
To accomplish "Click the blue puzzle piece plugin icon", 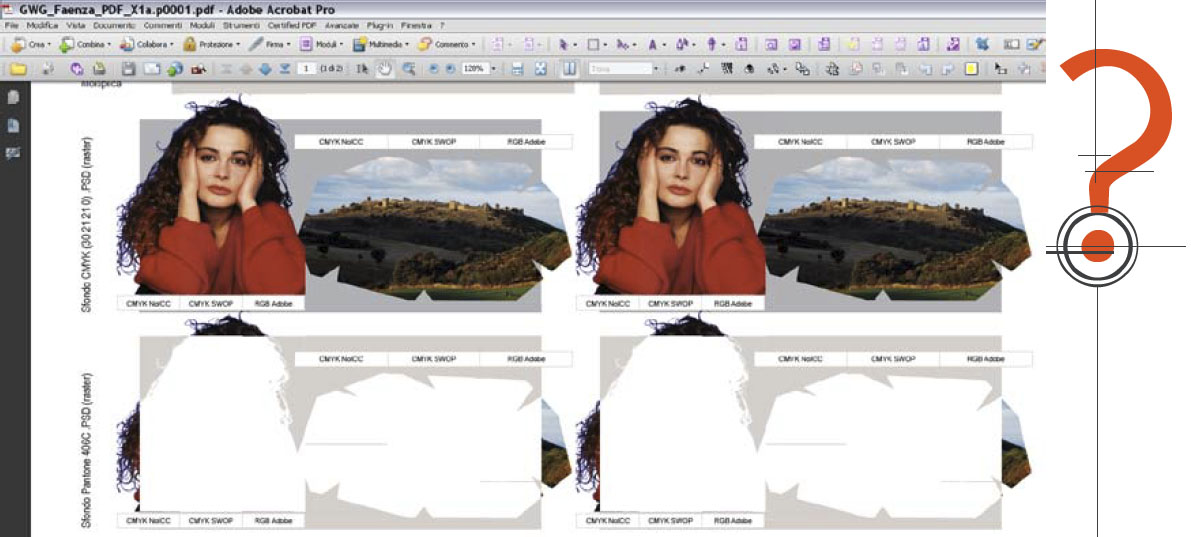I will (x=982, y=45).
